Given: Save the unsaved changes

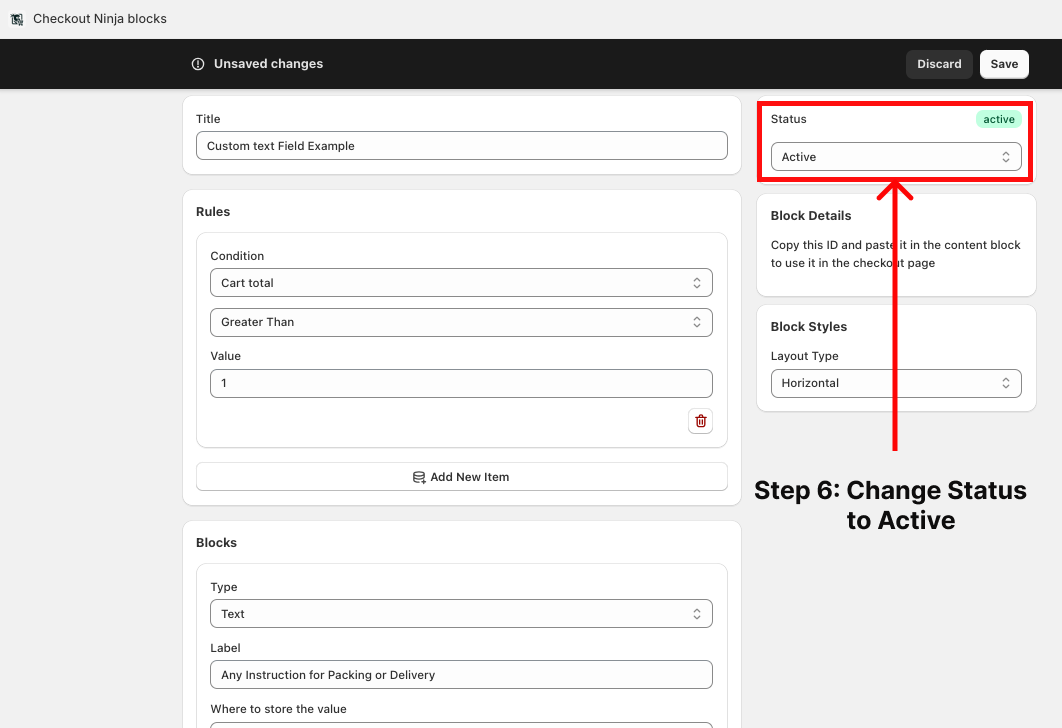Looking at the screenshot, I should (x=1003, y=64).
